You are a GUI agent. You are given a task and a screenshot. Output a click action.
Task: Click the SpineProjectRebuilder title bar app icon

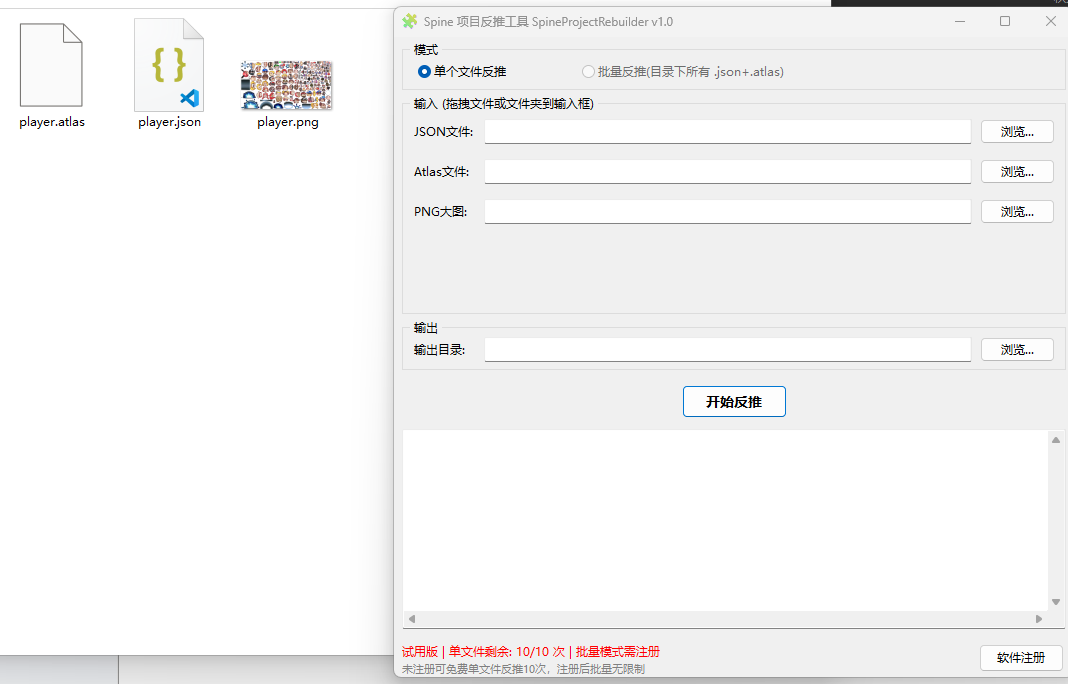click(409, 21)
